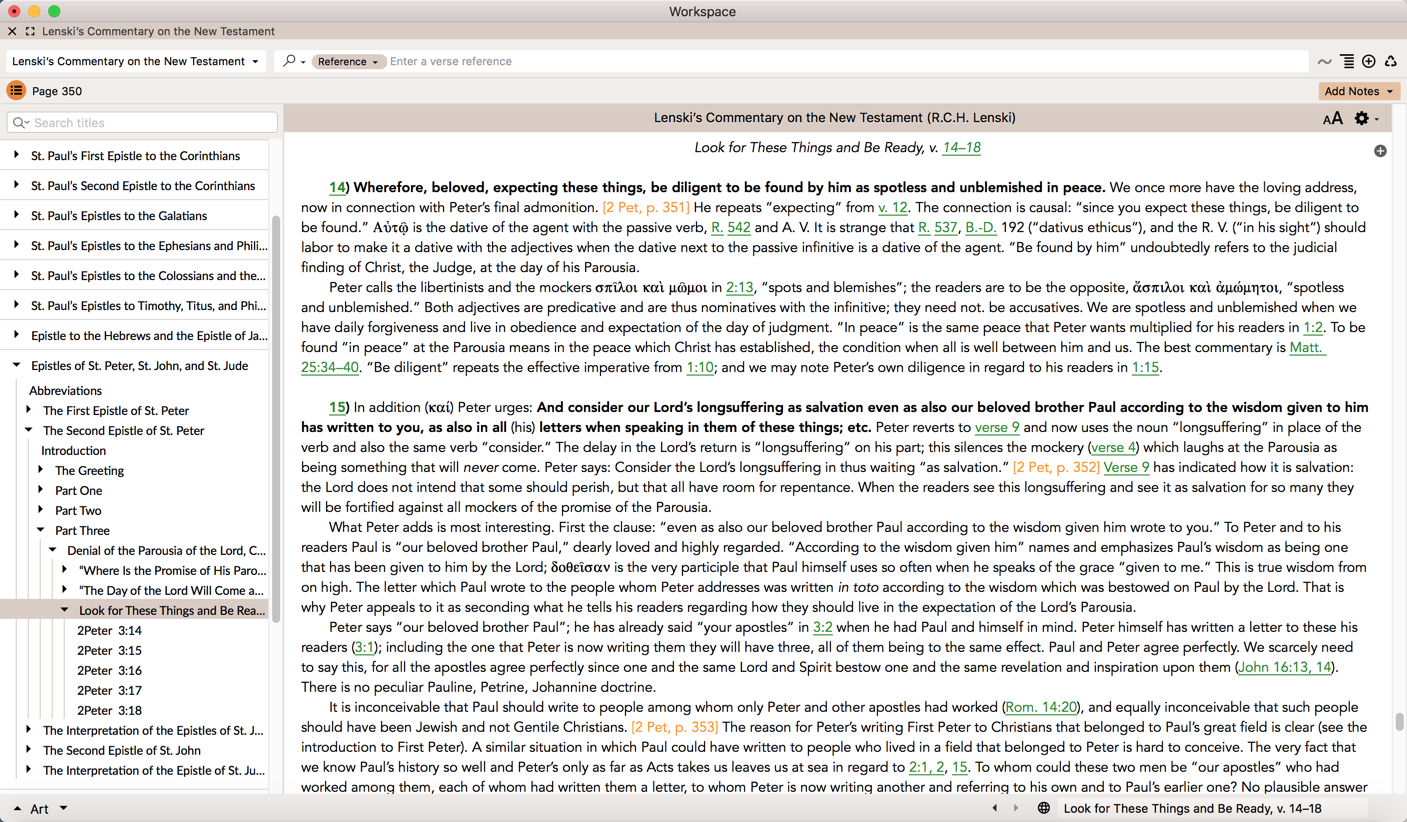The height and width of the screenshot is (822, 1407).
Task: Click the tilde sync scrolling icon
Action: [x=1324, y=62]
